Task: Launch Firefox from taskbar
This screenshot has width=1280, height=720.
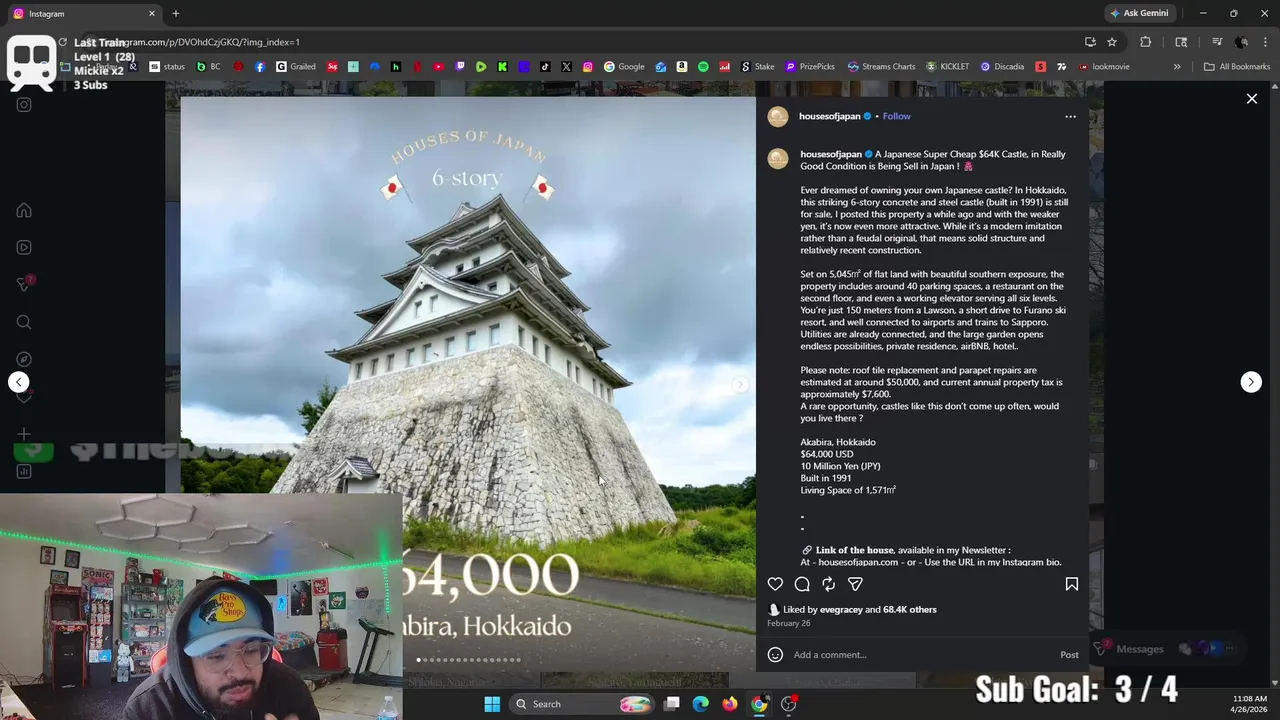Action: 730,704
